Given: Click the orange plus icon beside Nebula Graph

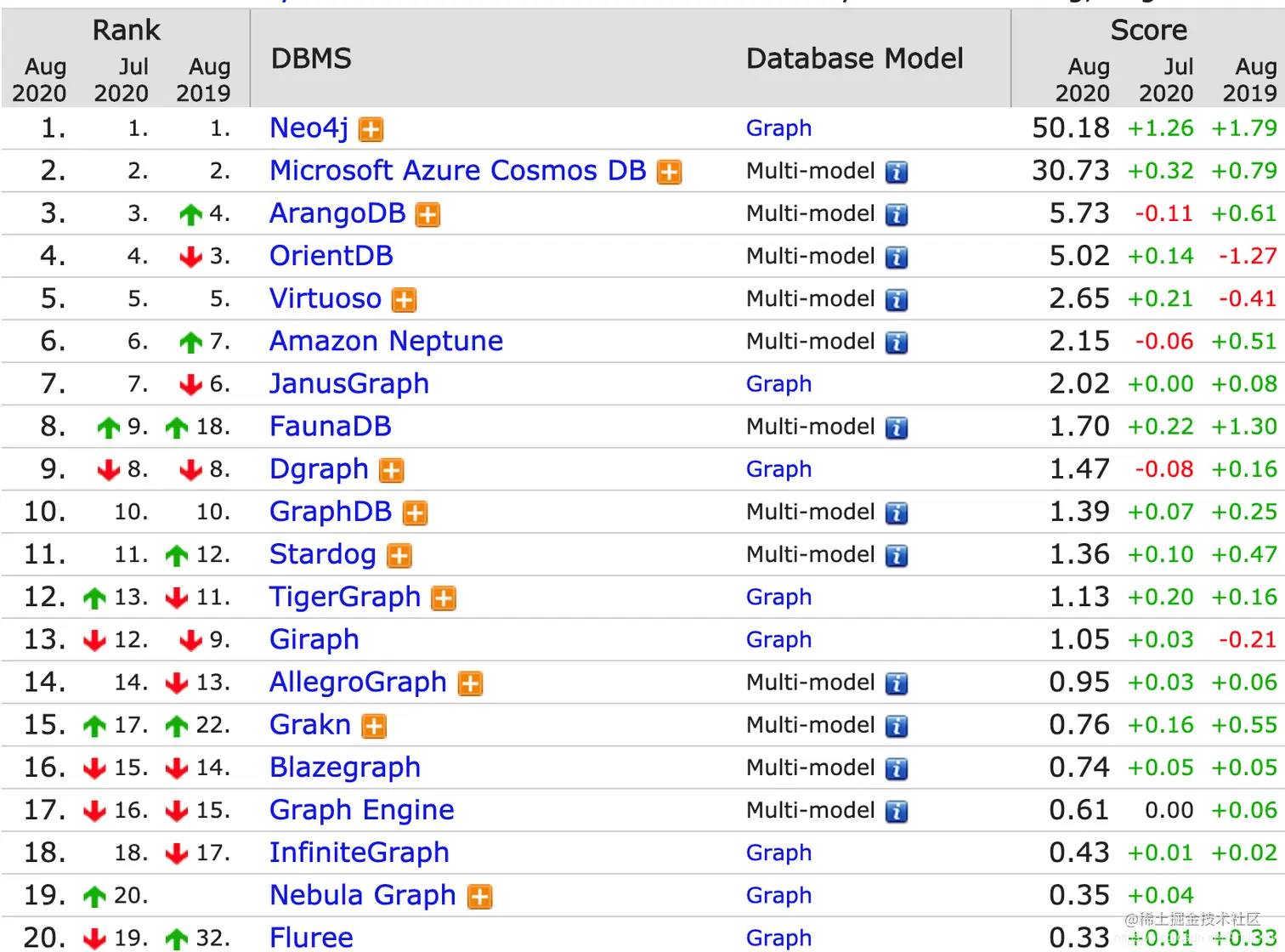Looking at the screenshot, I should click(480, 897).
